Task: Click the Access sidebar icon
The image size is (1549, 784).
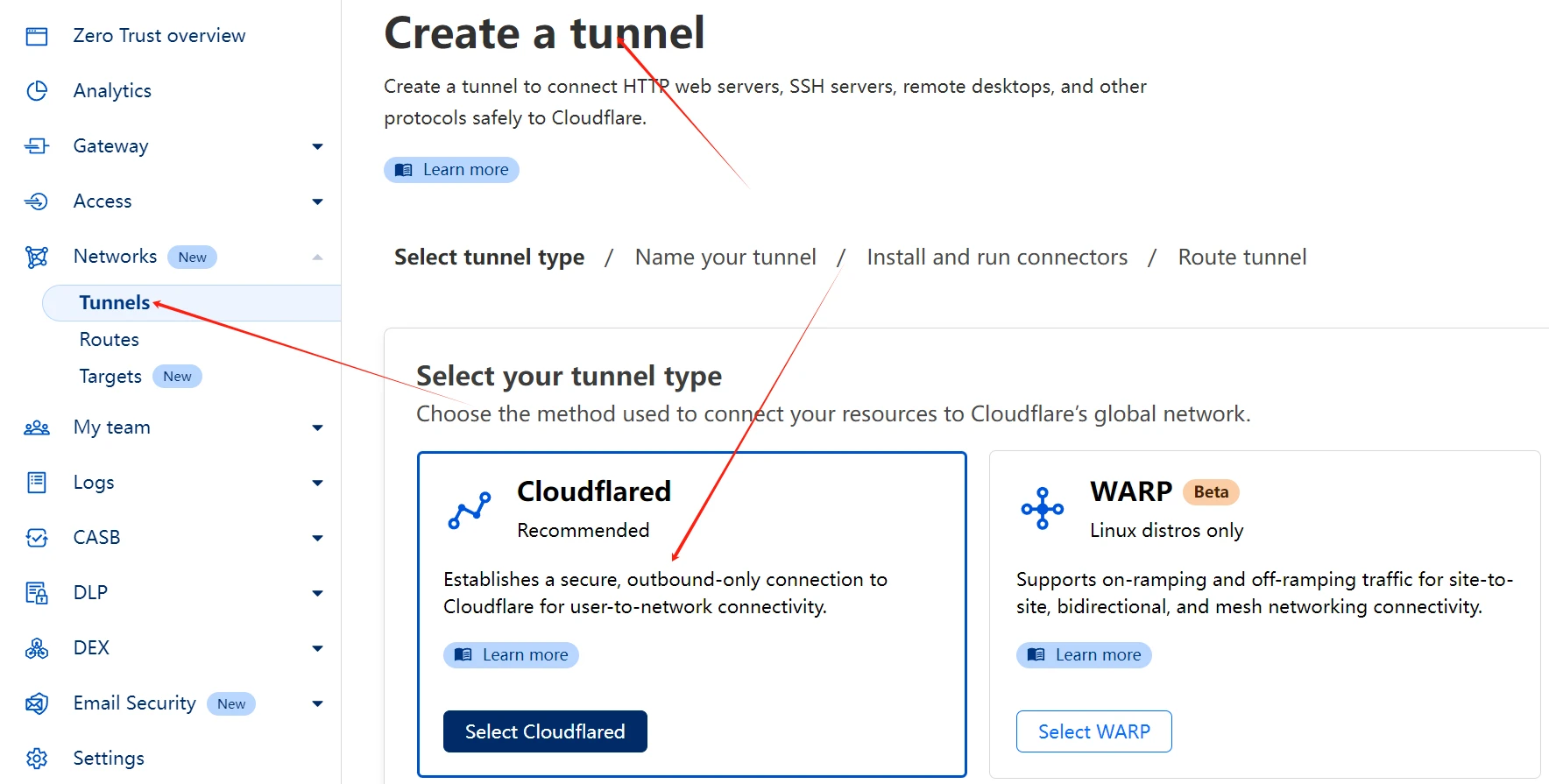Action: [x=37, y=201]
